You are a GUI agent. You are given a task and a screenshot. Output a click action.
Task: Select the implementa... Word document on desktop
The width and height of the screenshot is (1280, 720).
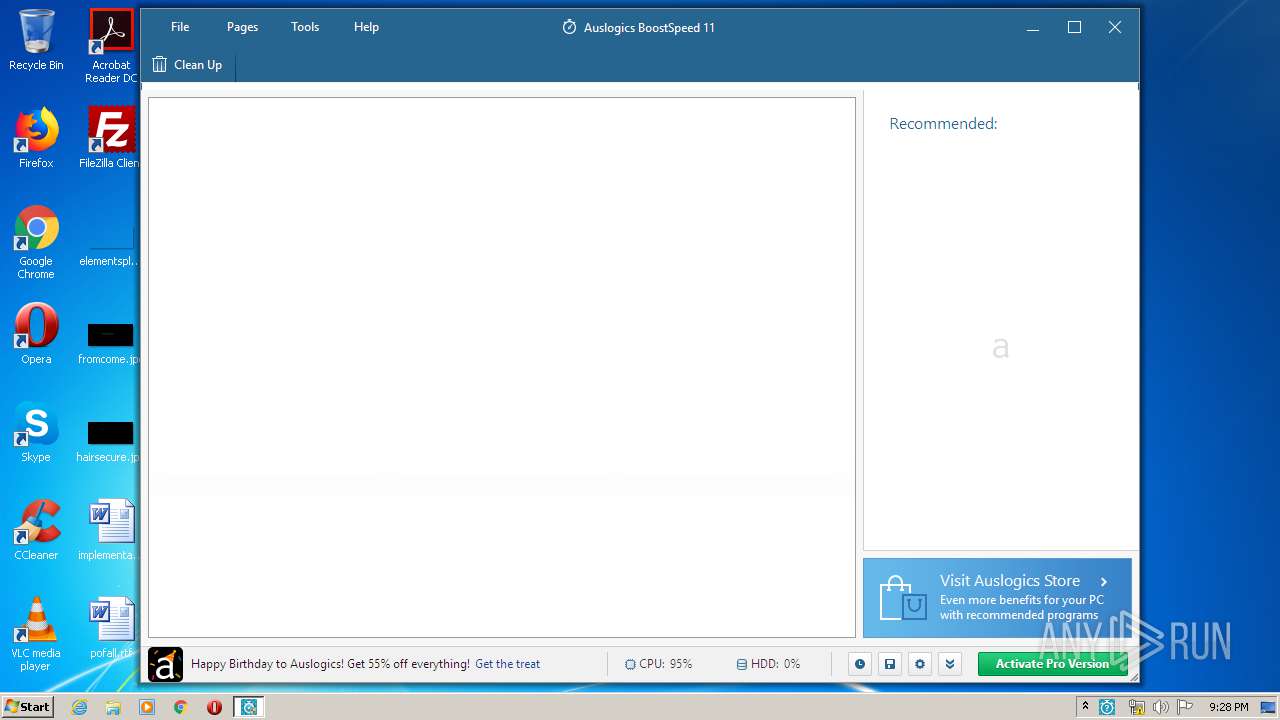(x=110, y=530)
